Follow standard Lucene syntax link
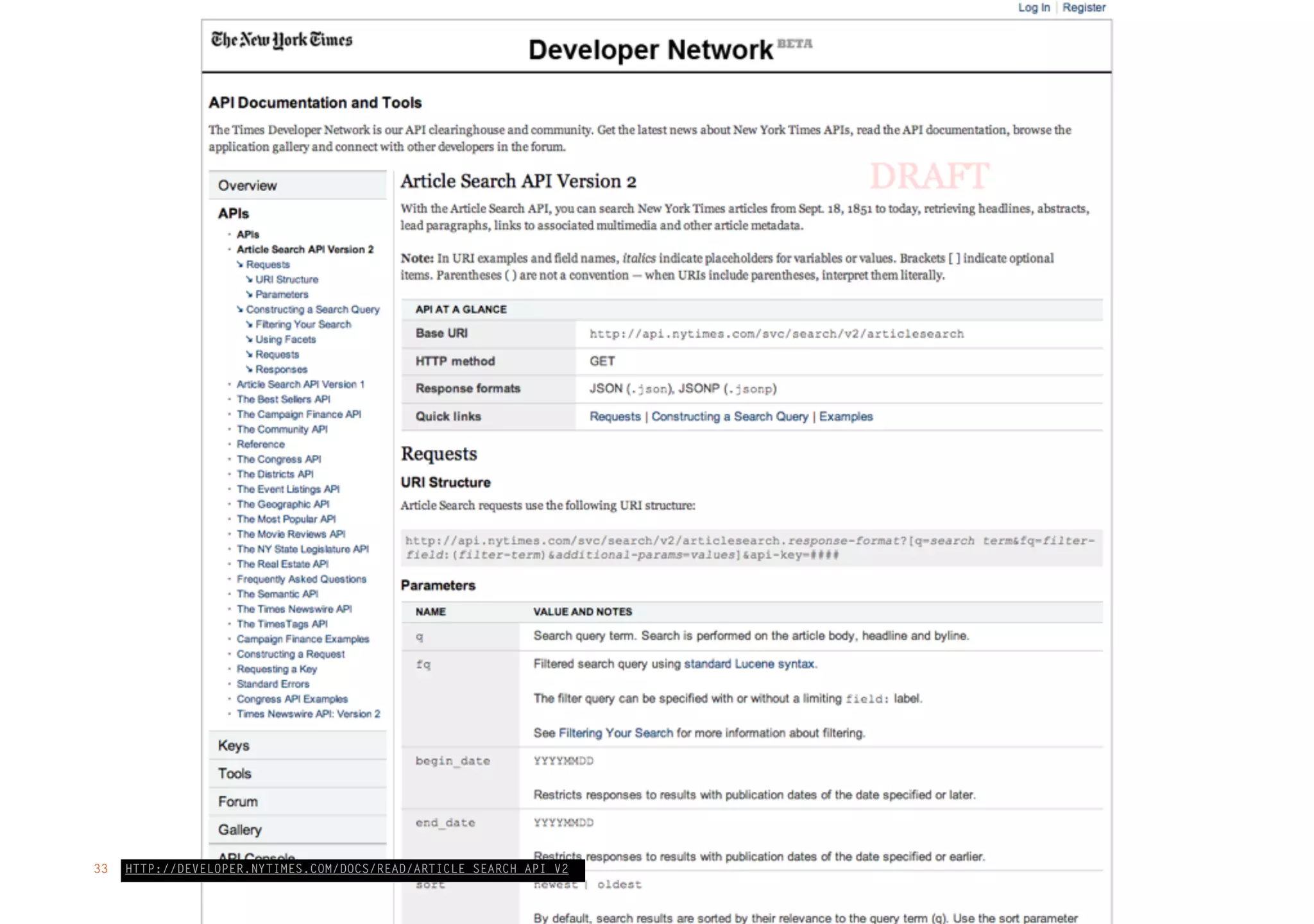The height and width of the screenshot is (924, 1314). pyautogui.click(x=749, y=664)
